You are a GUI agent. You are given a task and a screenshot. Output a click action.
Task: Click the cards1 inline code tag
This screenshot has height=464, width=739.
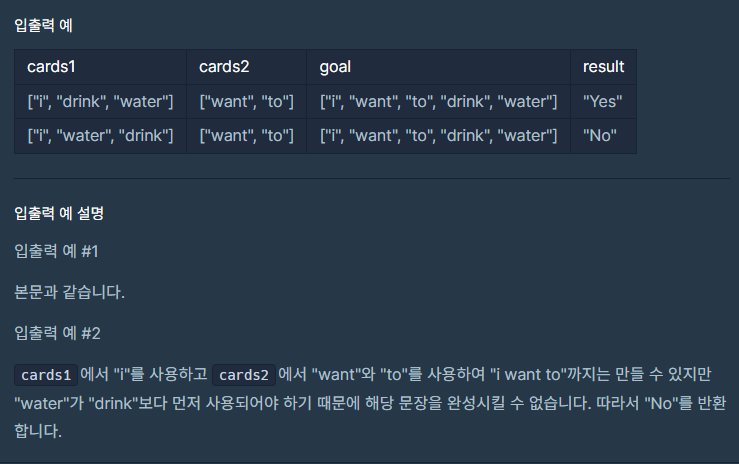pos(46,375)
